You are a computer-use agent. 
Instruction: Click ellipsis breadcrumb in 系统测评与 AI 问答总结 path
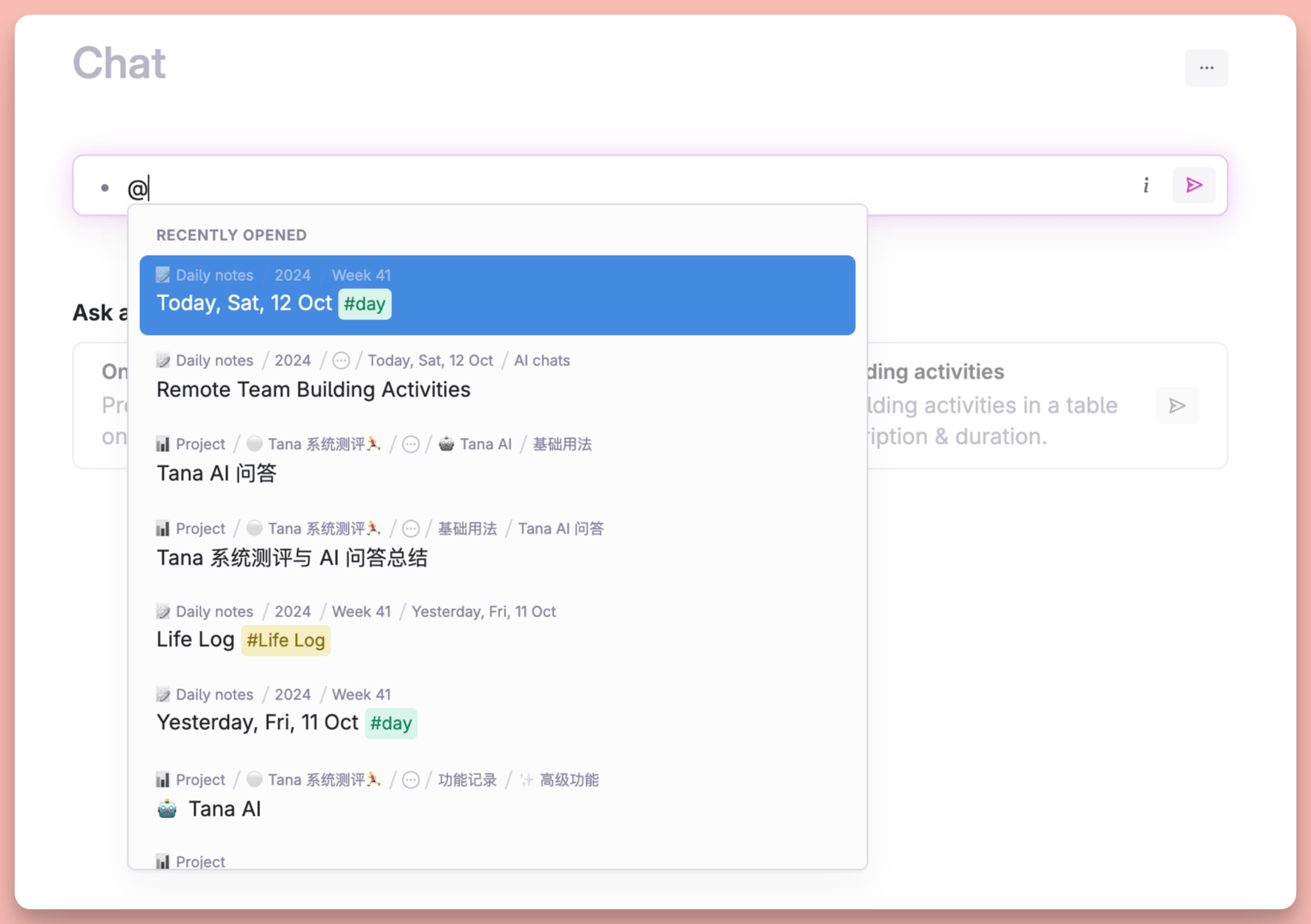(x=411, y=529)
